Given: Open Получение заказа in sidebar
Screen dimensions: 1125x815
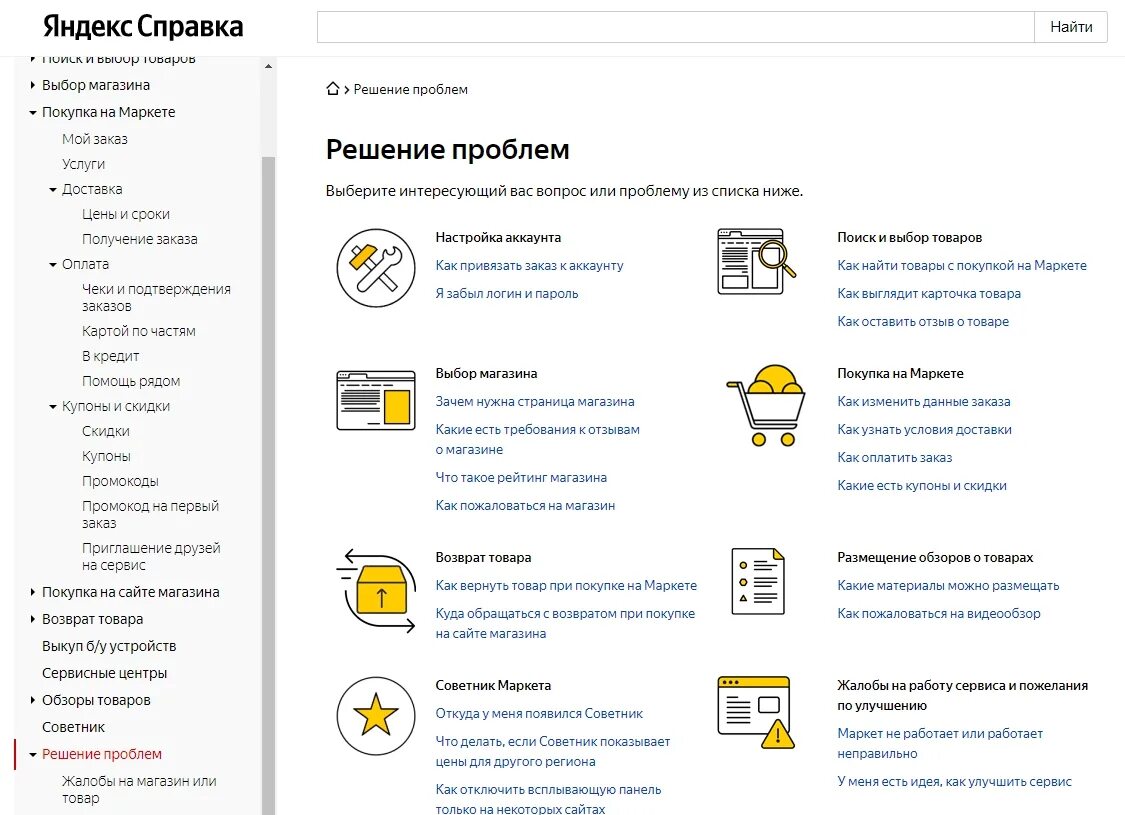Looking at the screenshot, I should coord(139,239).
